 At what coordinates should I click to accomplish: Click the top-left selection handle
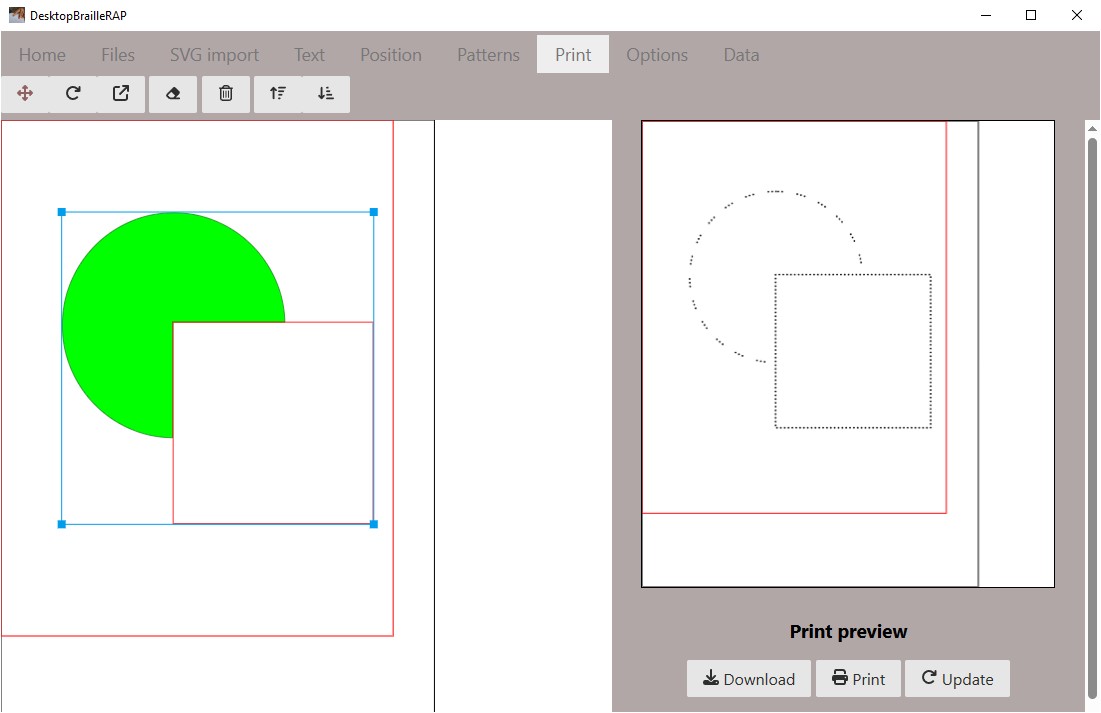[62, 212]
